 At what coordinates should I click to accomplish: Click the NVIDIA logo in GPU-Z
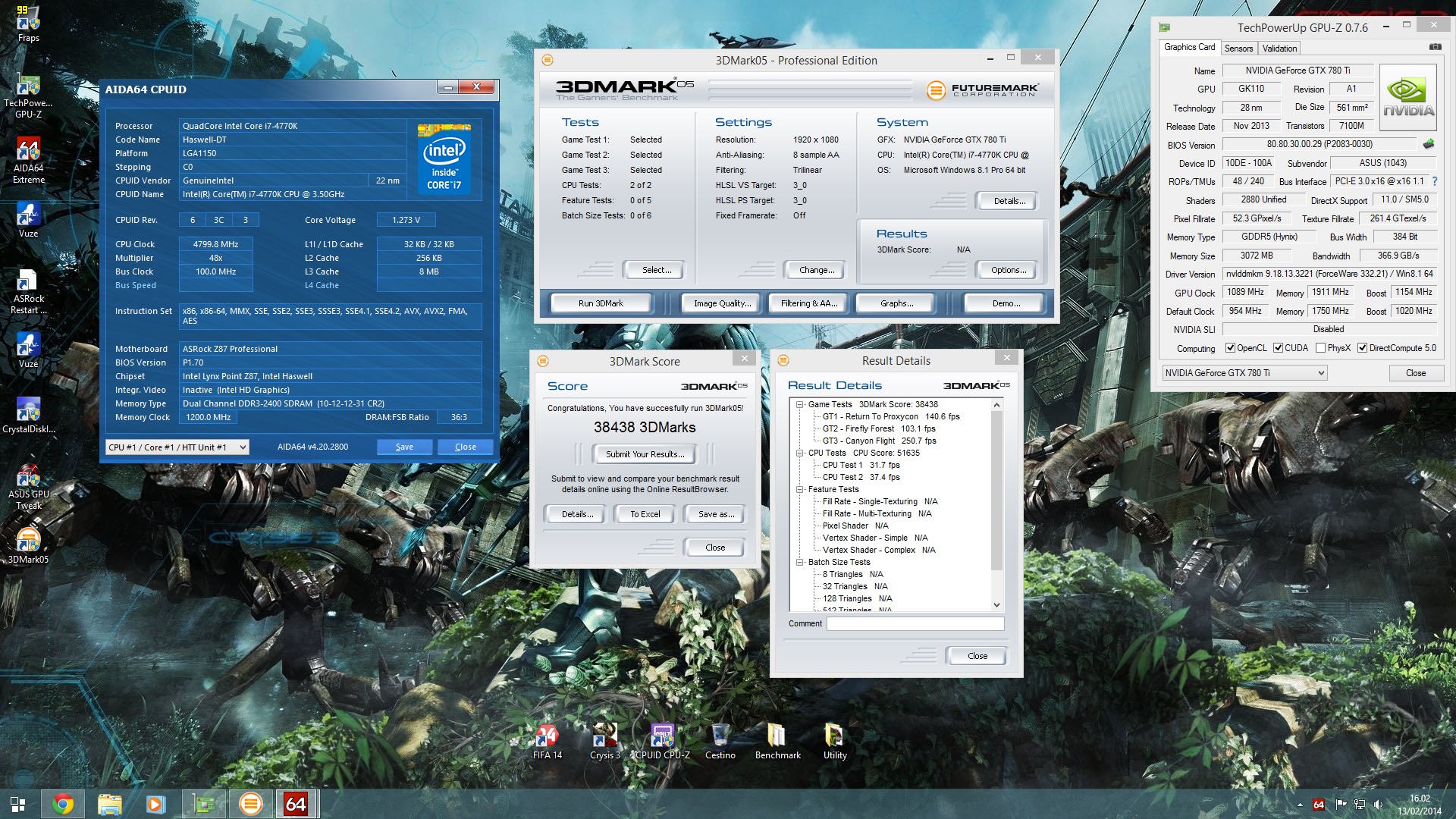[1408, 98]
